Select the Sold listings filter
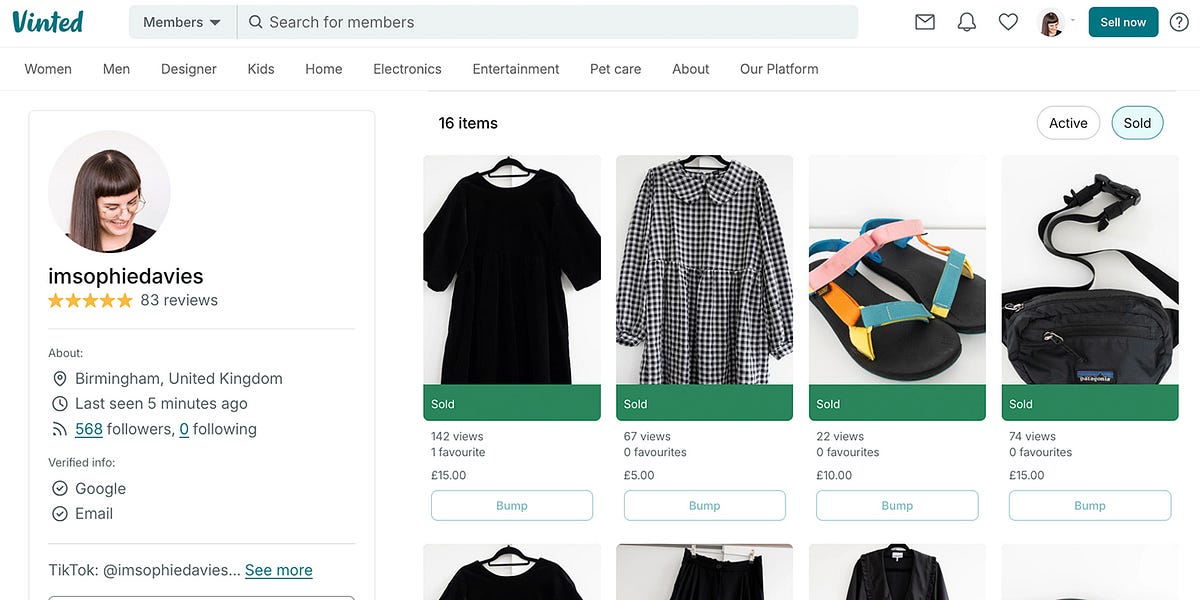The height and width of the screenshot is (600, 1200). tap(1137, 122)
